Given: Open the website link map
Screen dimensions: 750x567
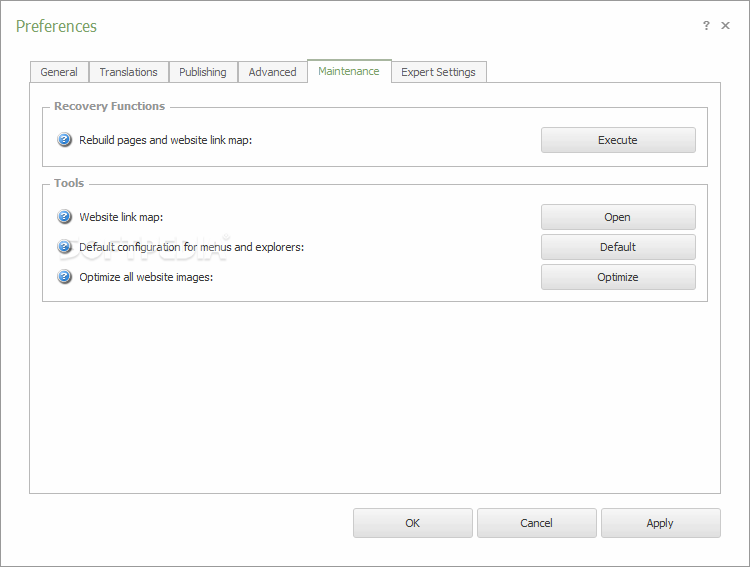Looking at the screenshot, I should click(618, 217).
